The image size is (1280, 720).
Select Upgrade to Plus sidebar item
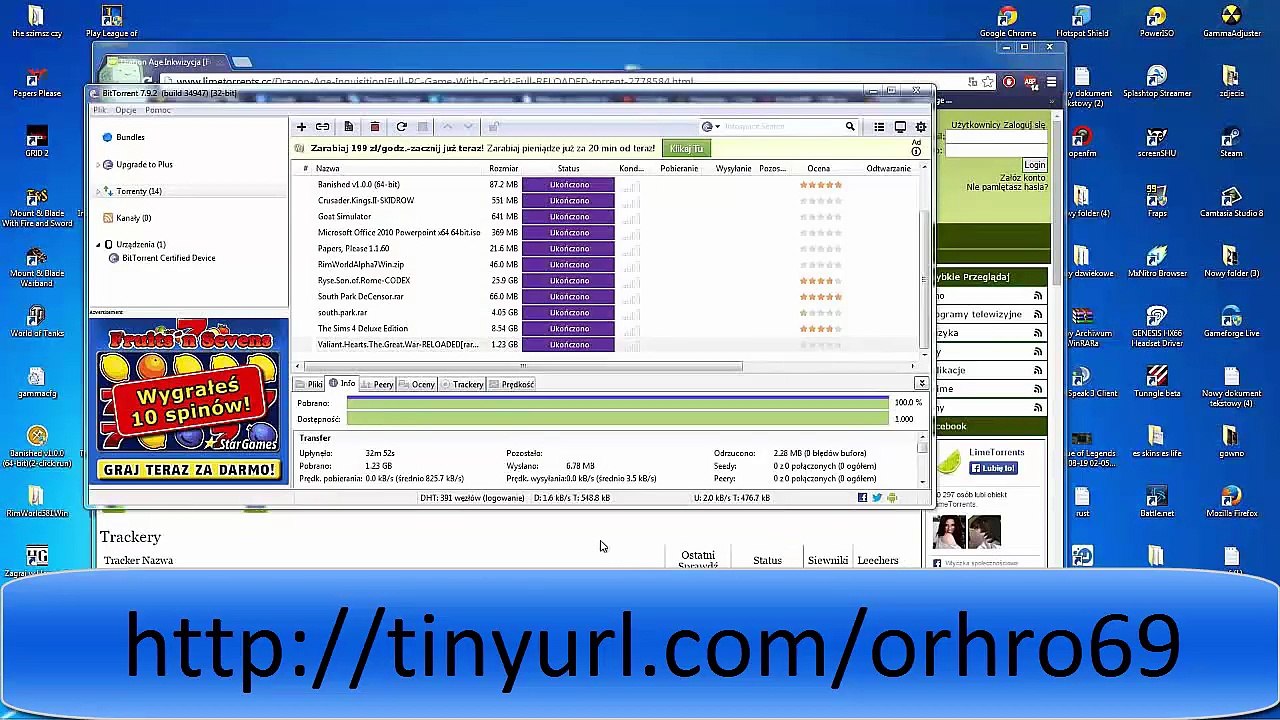tap(144, 164)
